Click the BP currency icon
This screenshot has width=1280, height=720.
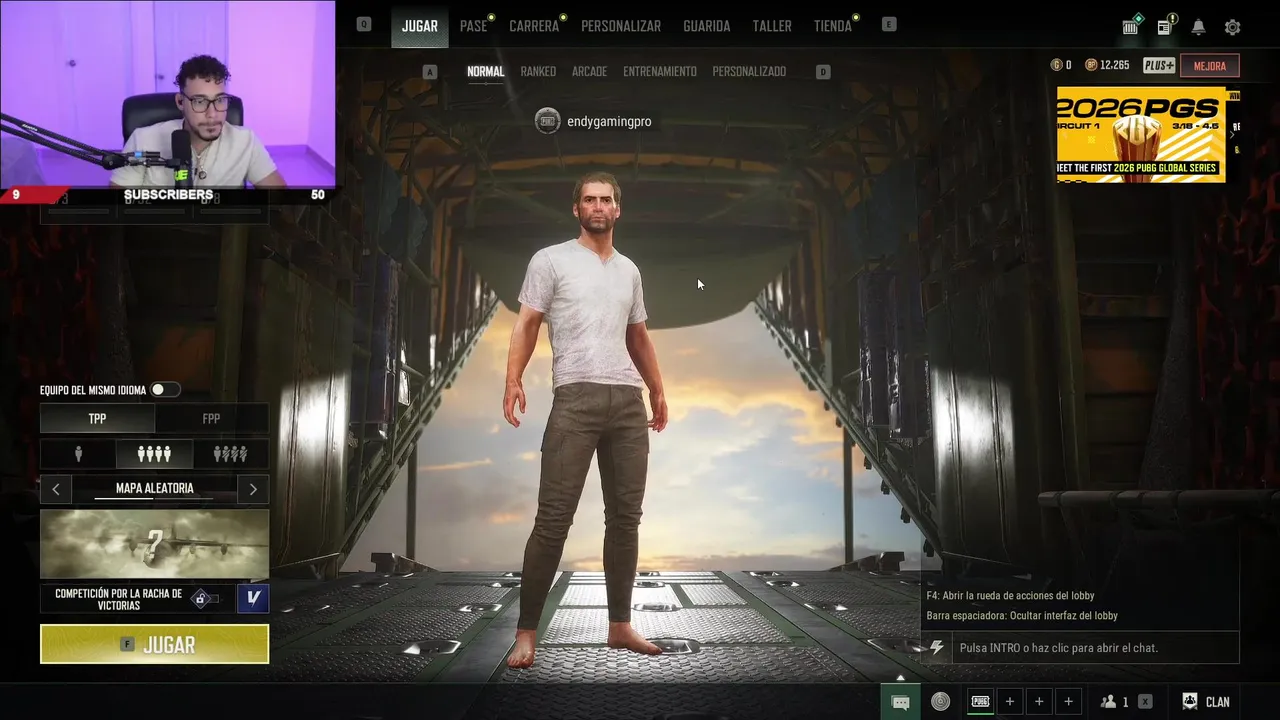click(x=1091, y=65)
